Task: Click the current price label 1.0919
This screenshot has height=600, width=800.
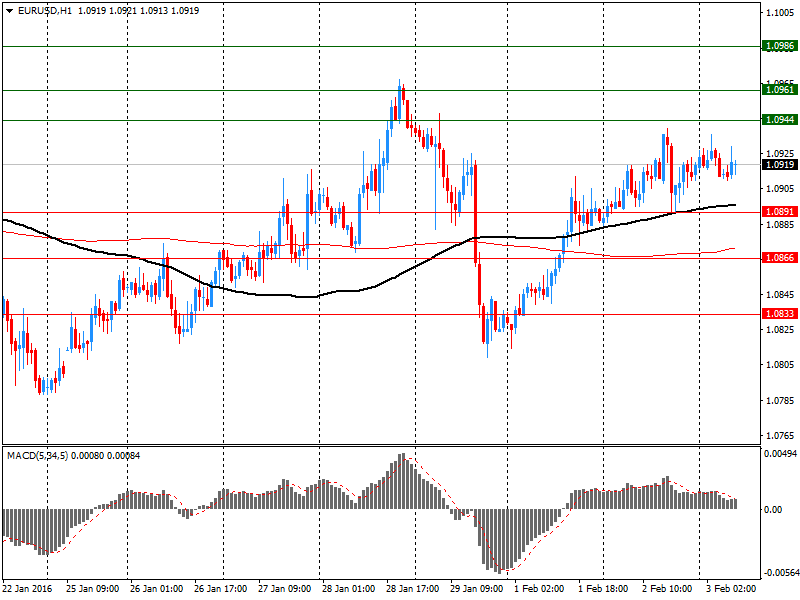Action: (x=780, y=165)
